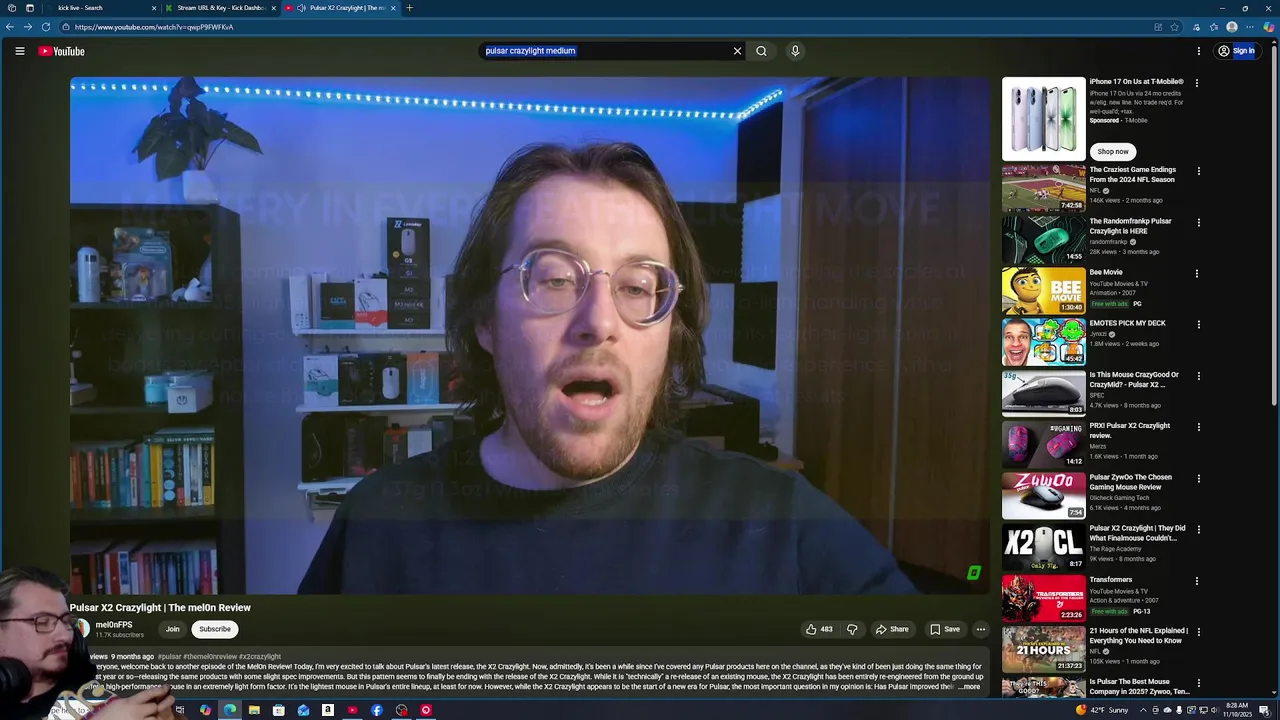Open the Bee Movie thumbnail

point(1043,290)
